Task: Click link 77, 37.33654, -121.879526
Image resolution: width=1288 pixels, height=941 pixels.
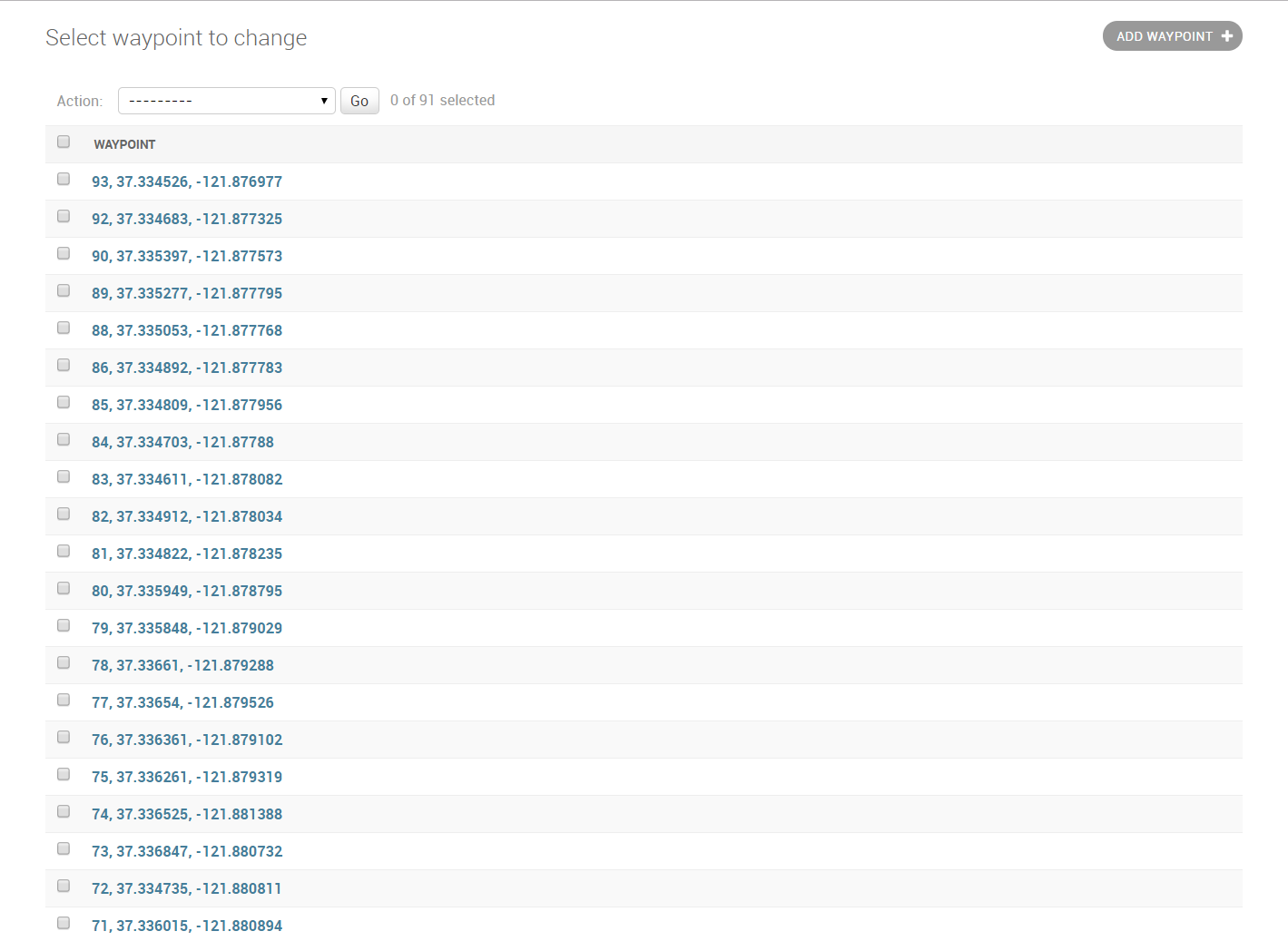Action: 182,702
